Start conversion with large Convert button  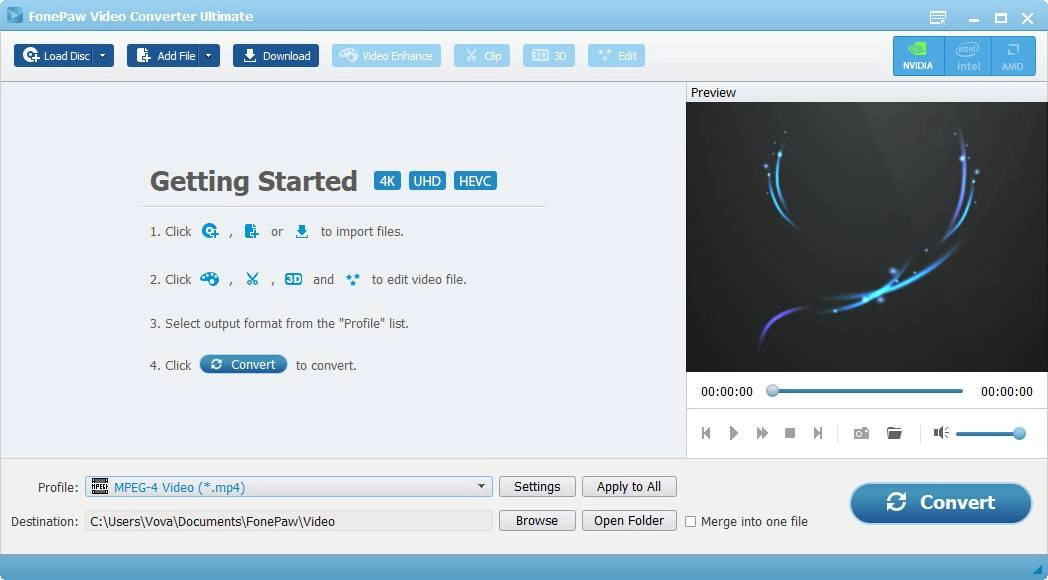coord(940,502)
